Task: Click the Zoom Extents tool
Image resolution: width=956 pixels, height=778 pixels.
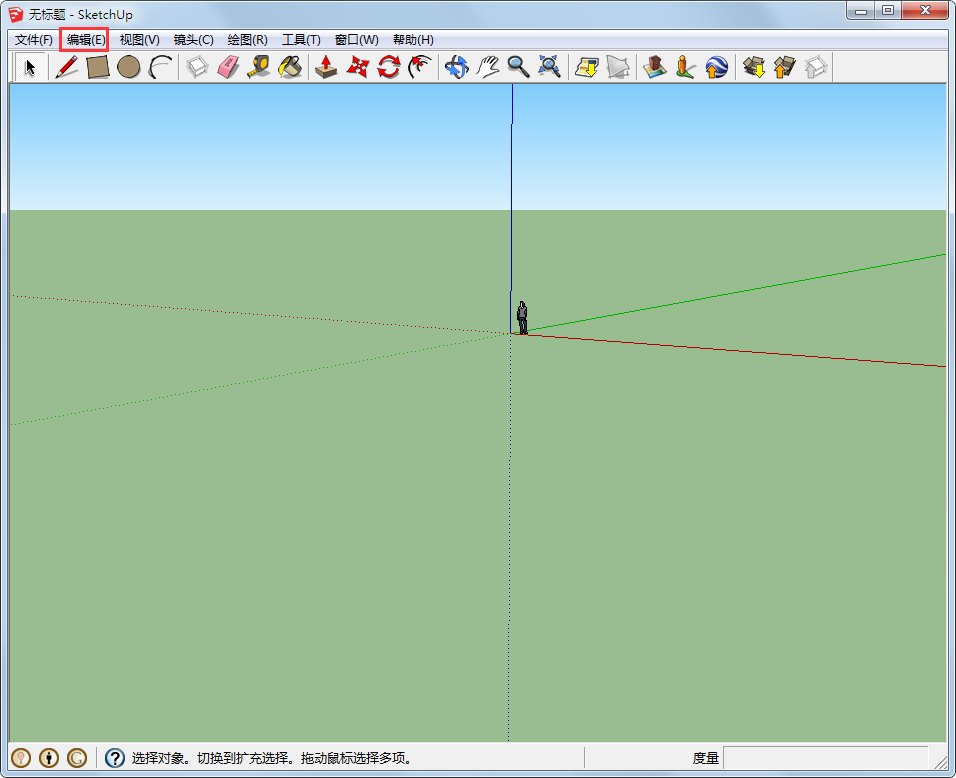Action: point(549,67)
